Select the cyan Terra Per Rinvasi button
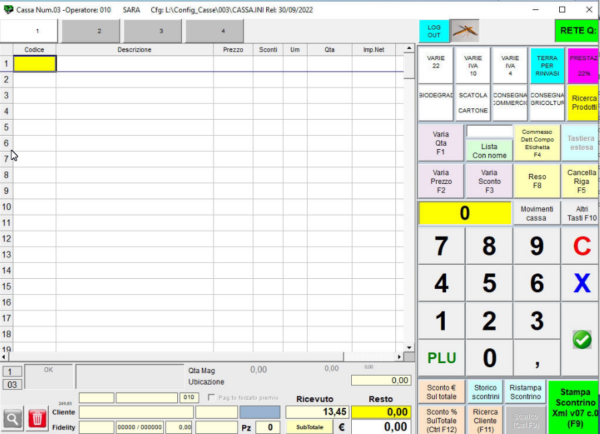Viewport: 600px width, 434px height. pos(546,65)
